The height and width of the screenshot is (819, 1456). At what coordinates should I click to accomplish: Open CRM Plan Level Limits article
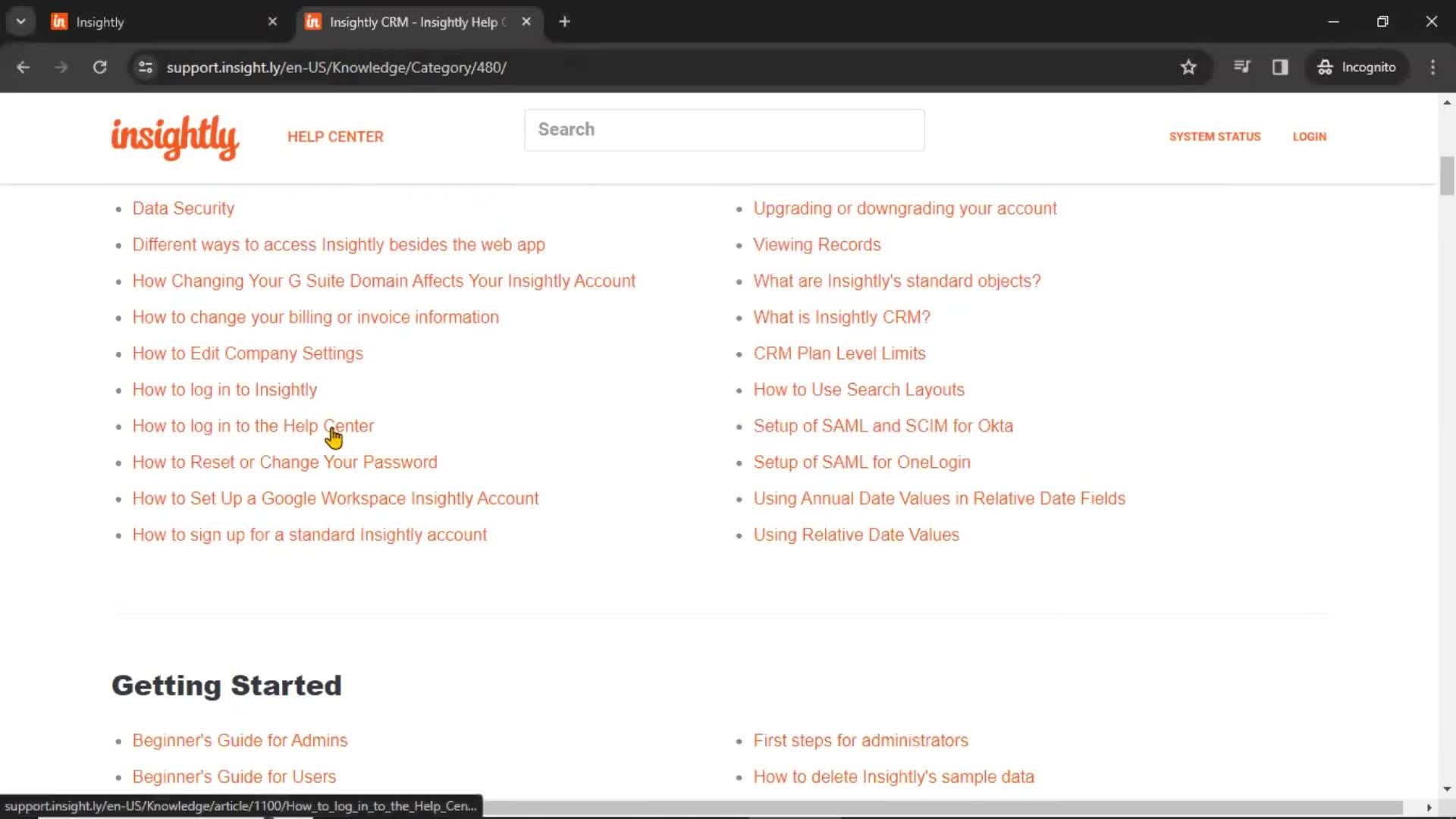pyautogui.click(x=839, y=354)
